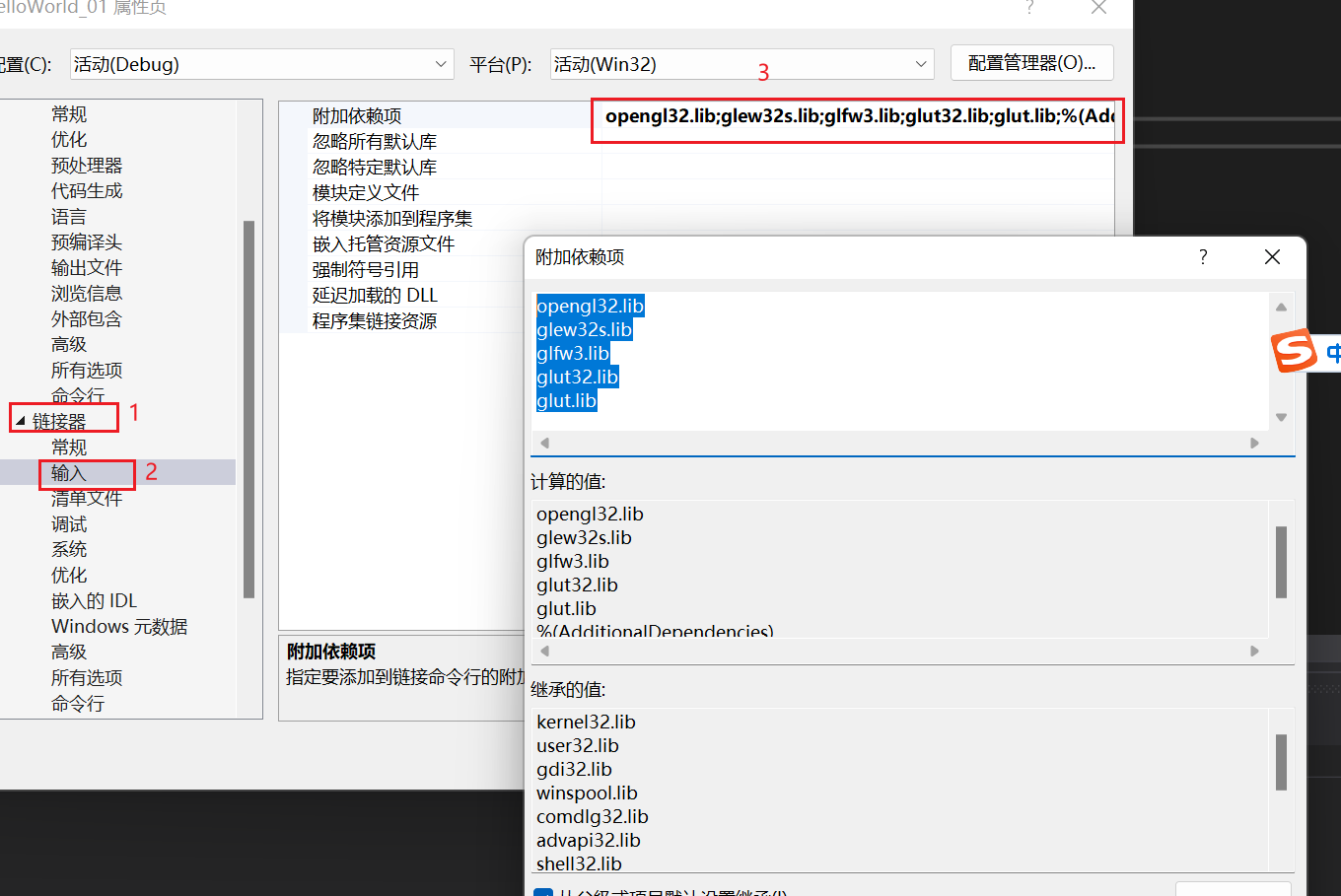Click gdi32.lib in the 继承的值 list

[x=574, y=770]
